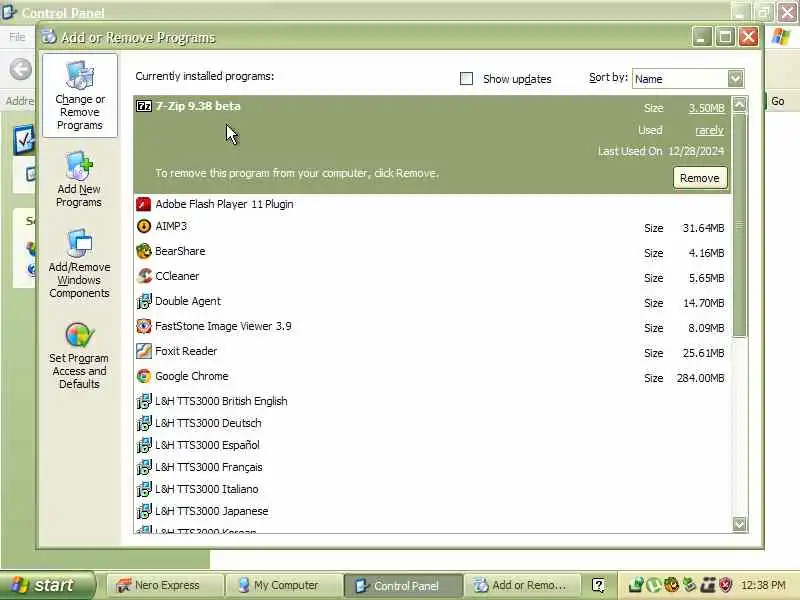Click the program list scroll up arrow
800x600 pixels.
(740, 105)
